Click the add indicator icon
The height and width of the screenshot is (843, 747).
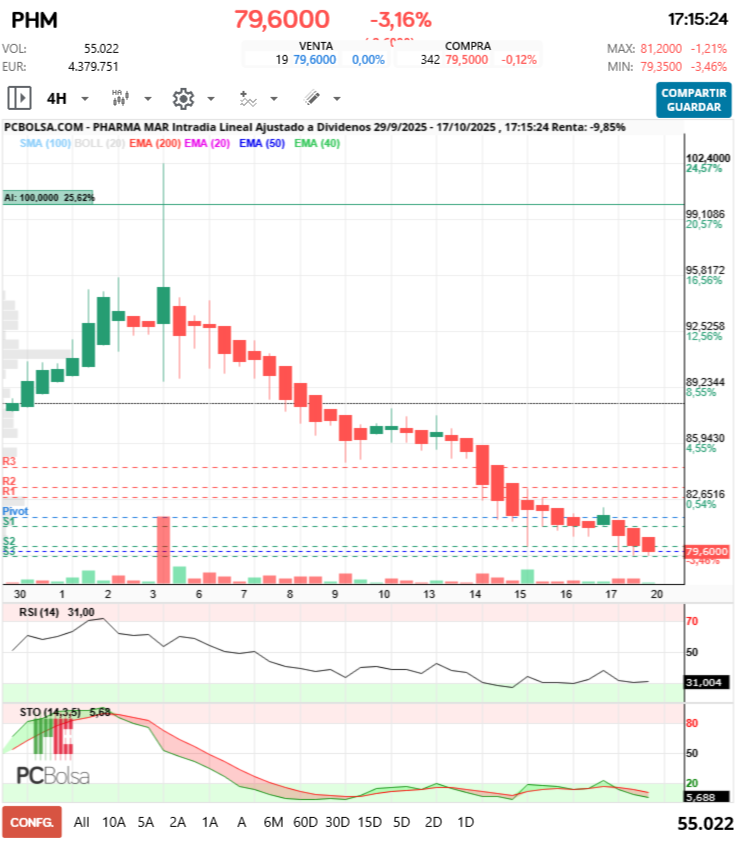[x=247, y=98]
